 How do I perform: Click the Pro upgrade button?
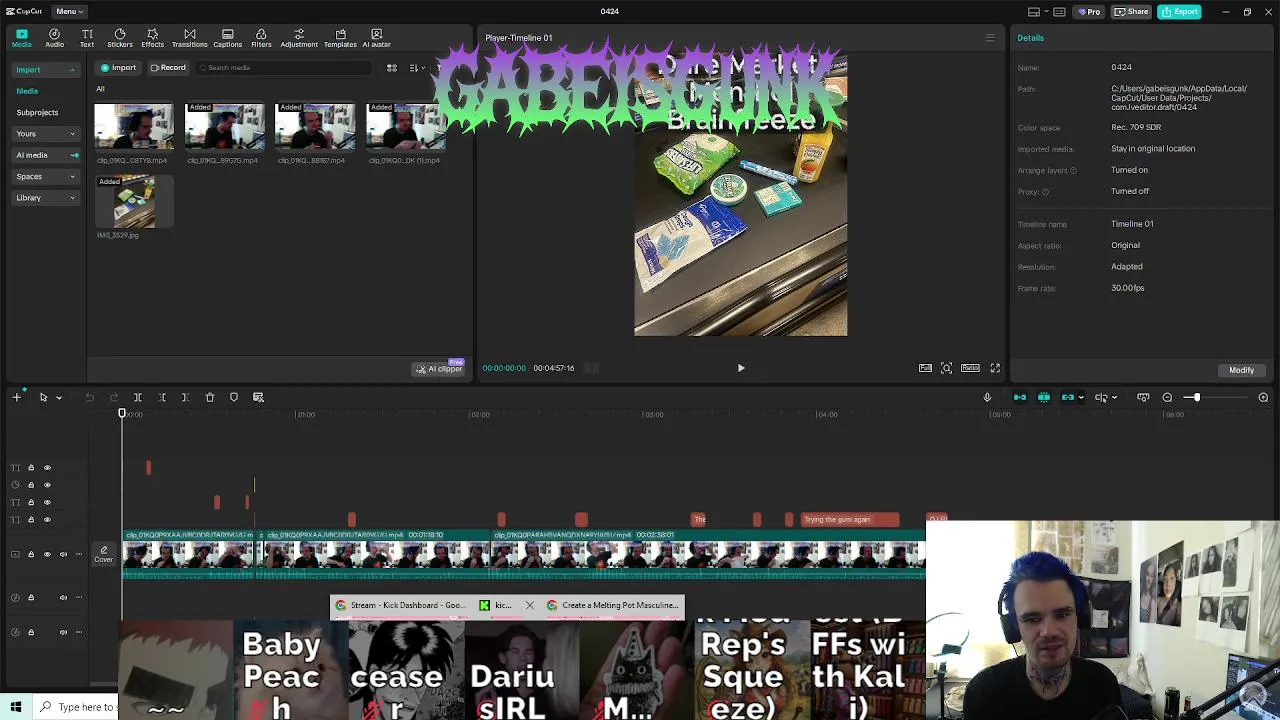[x=1088, y=11]
